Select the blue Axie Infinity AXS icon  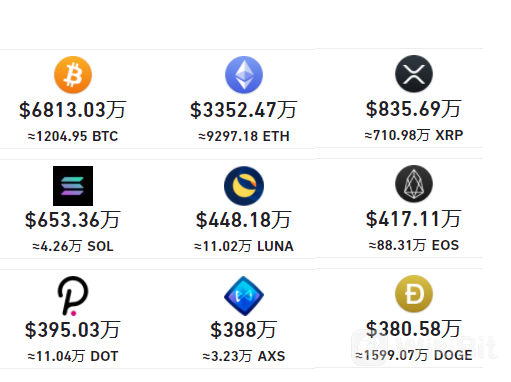pyautogui.click(x=244, y=296)
